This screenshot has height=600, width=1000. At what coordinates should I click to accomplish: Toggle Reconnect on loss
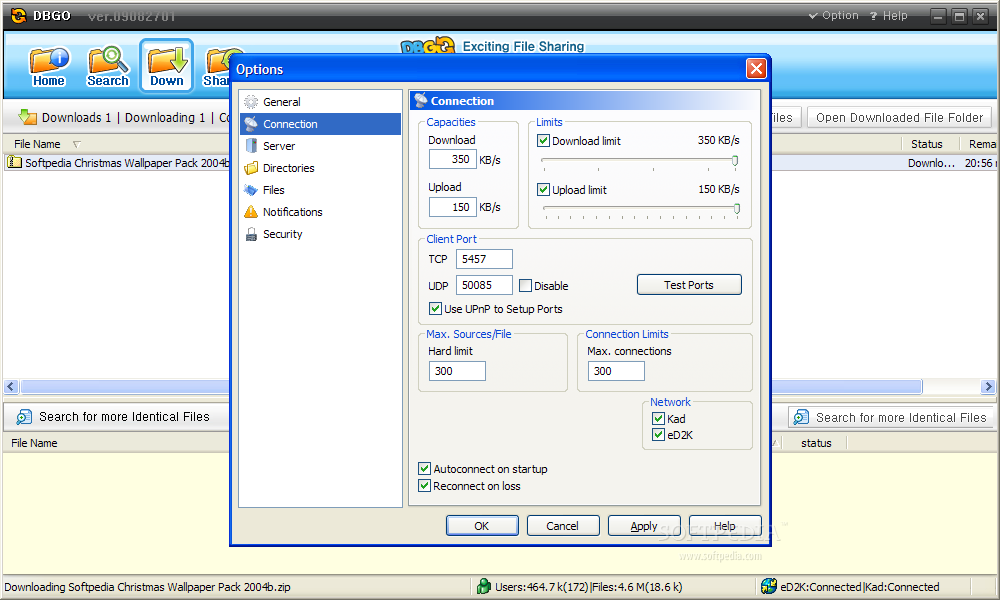coord(424,486)
